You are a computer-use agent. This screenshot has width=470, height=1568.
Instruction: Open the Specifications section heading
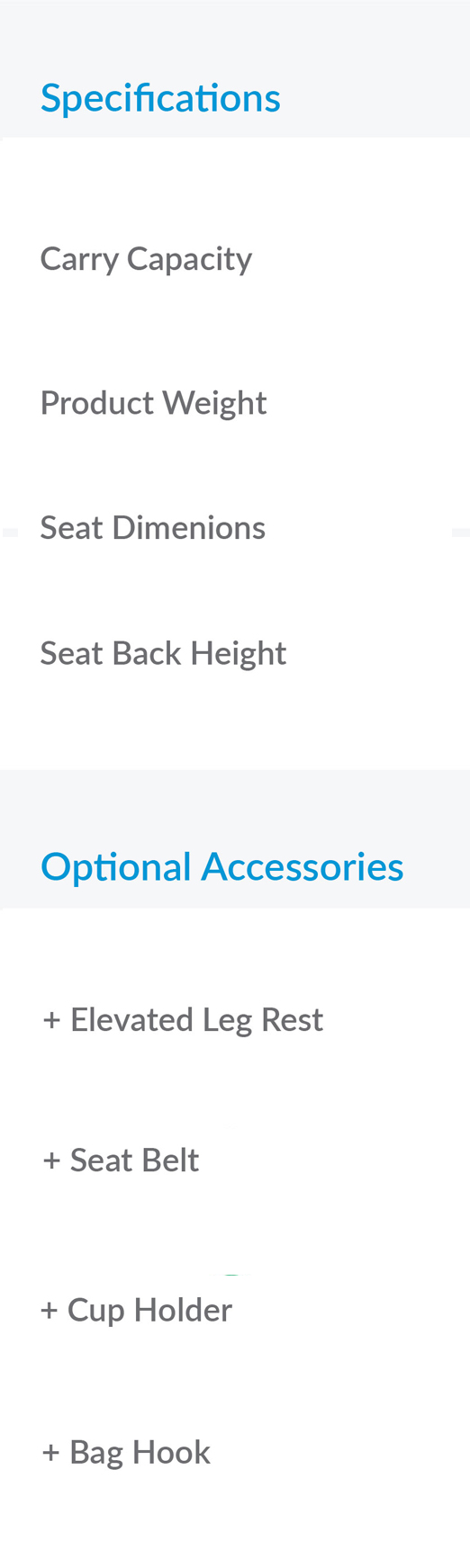(160, 98)
